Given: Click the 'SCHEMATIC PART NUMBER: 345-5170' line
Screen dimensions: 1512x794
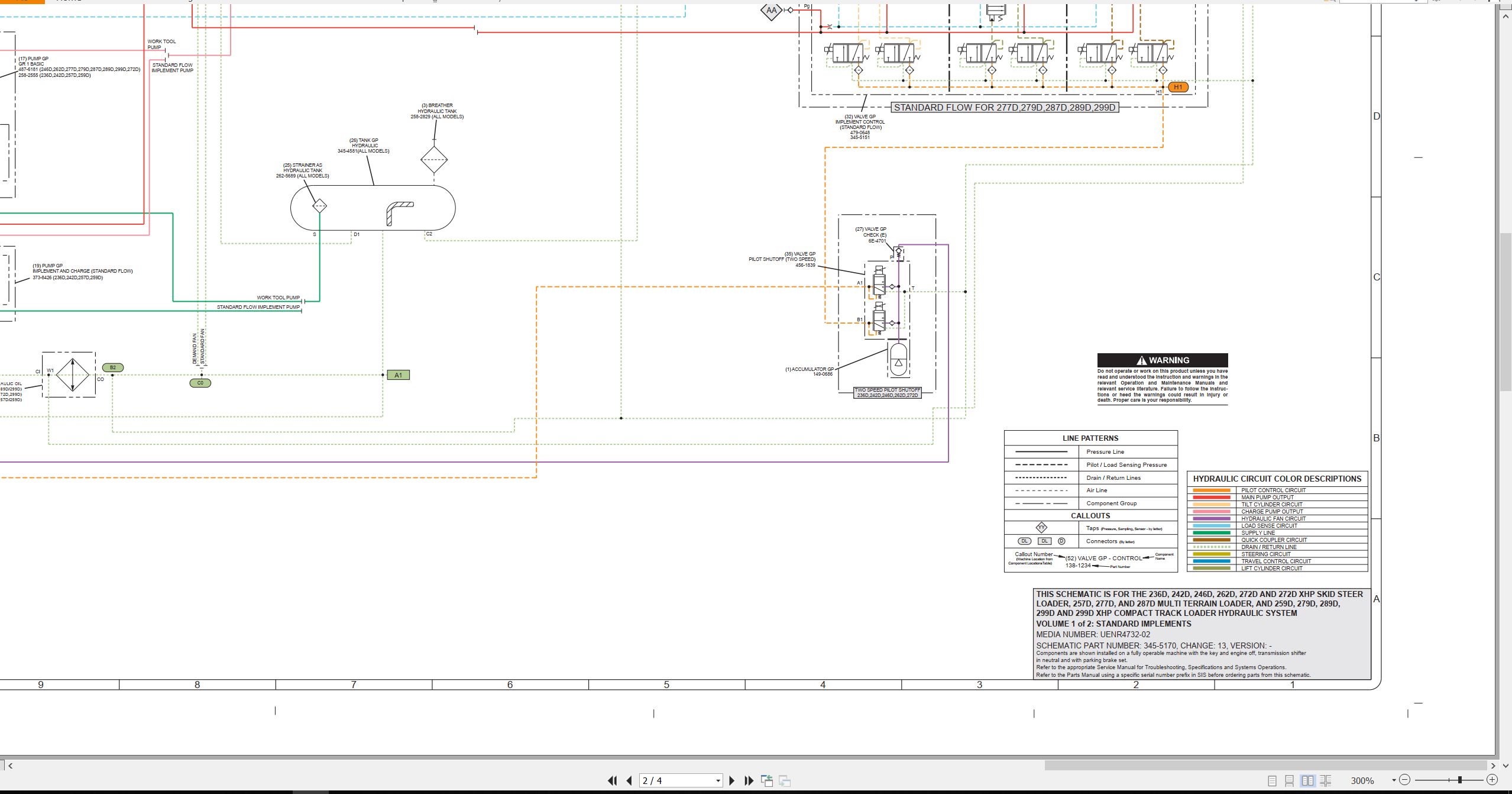Looking at the screenshot, I should tap(1154, 645).
